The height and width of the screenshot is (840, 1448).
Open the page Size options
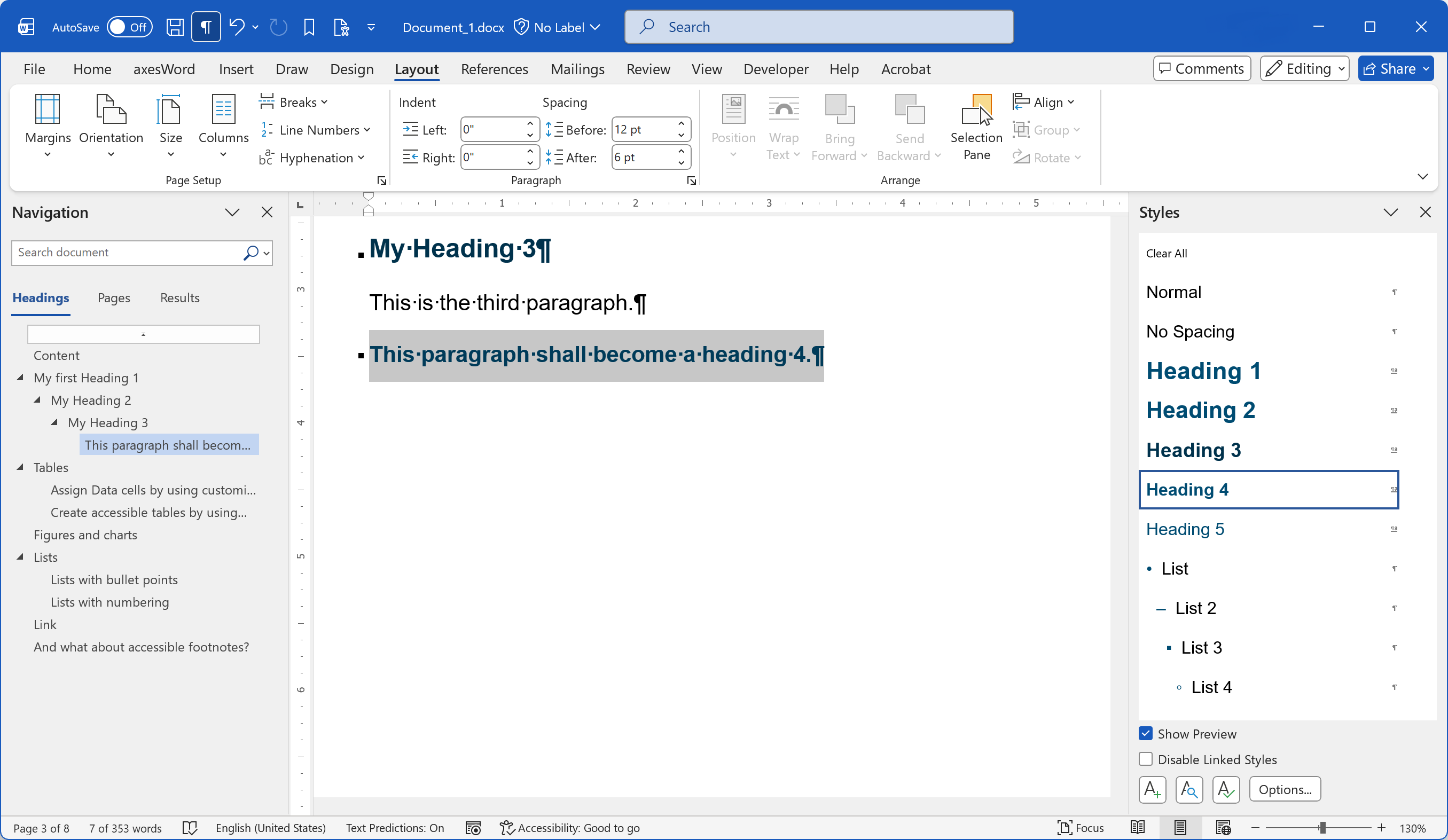click(171, 127)
